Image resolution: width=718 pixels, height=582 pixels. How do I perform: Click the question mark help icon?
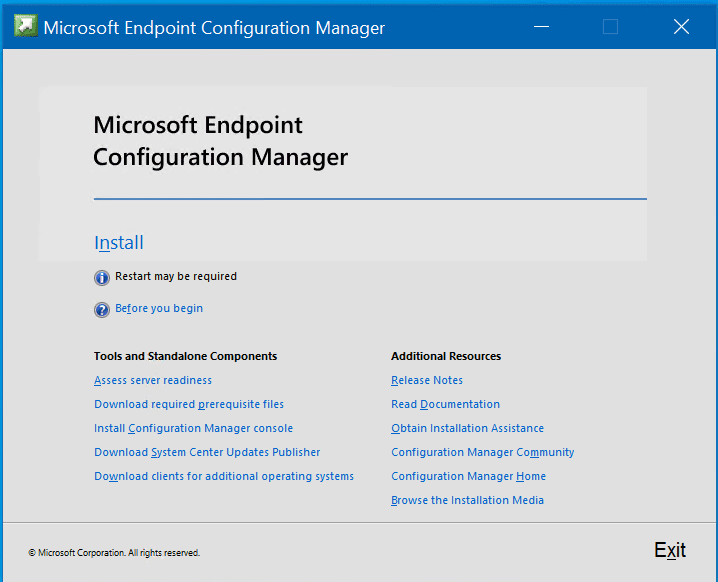[x=102, y=310]
